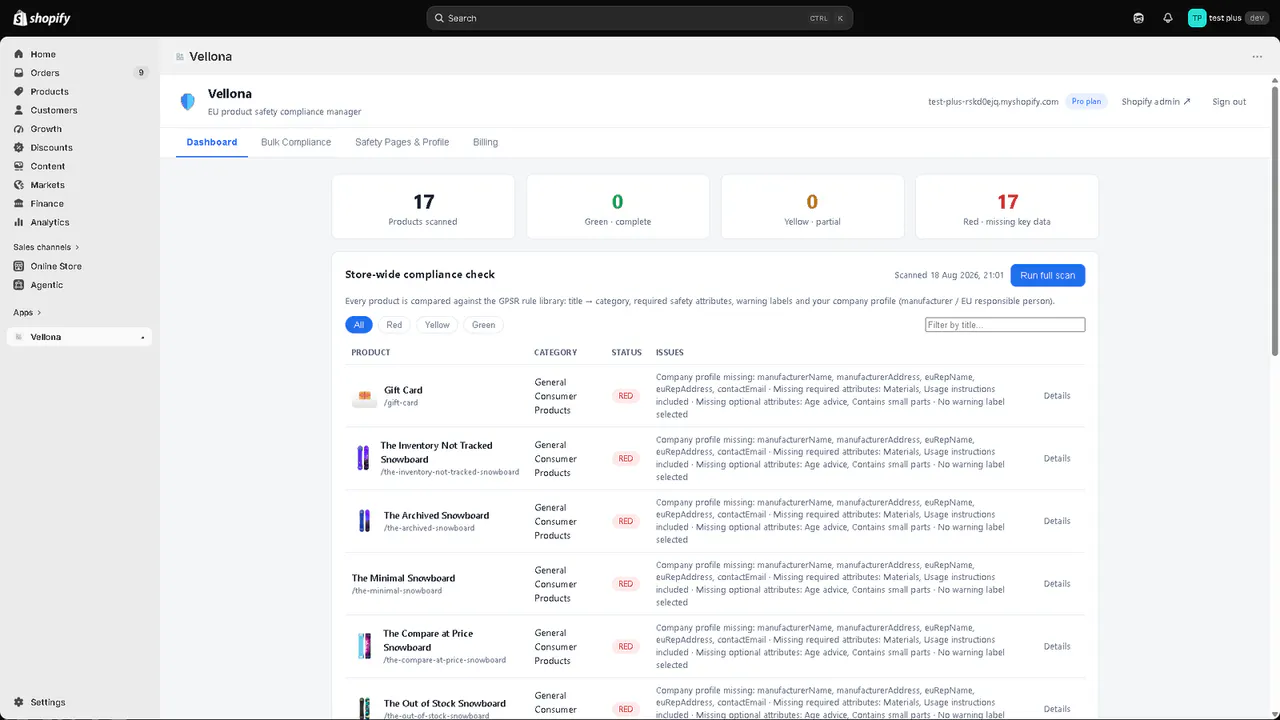
Task: Open Orders in sidebar
Action: (x=45, y=73)
